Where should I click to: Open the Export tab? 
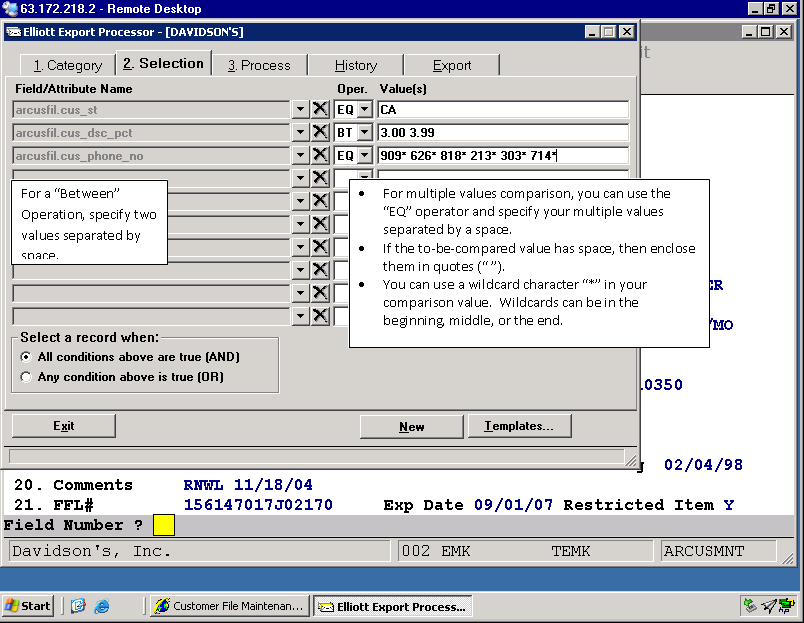[x=451, y=65]
